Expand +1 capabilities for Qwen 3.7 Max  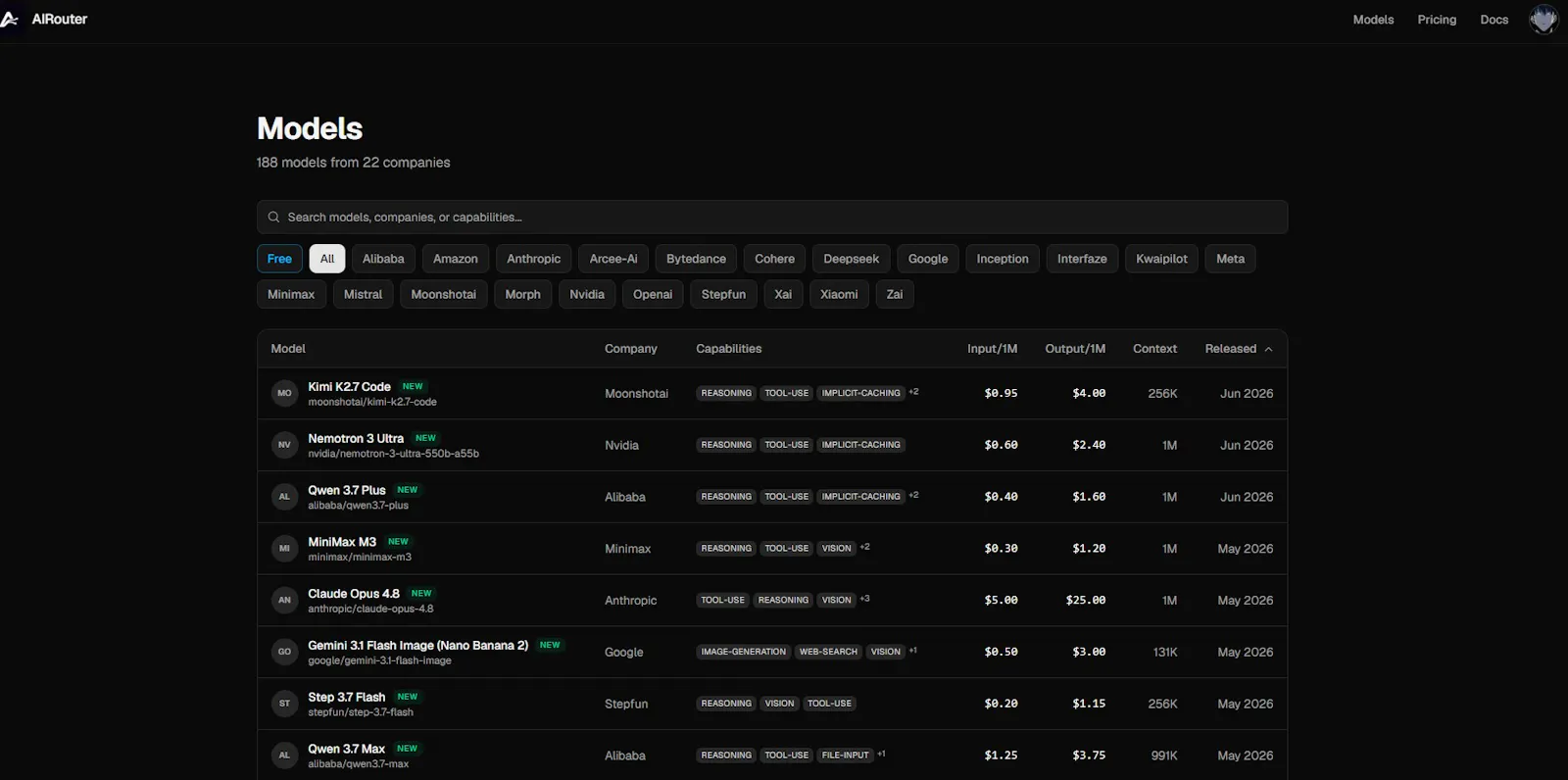pyautogui.click(x=881, y=755)
